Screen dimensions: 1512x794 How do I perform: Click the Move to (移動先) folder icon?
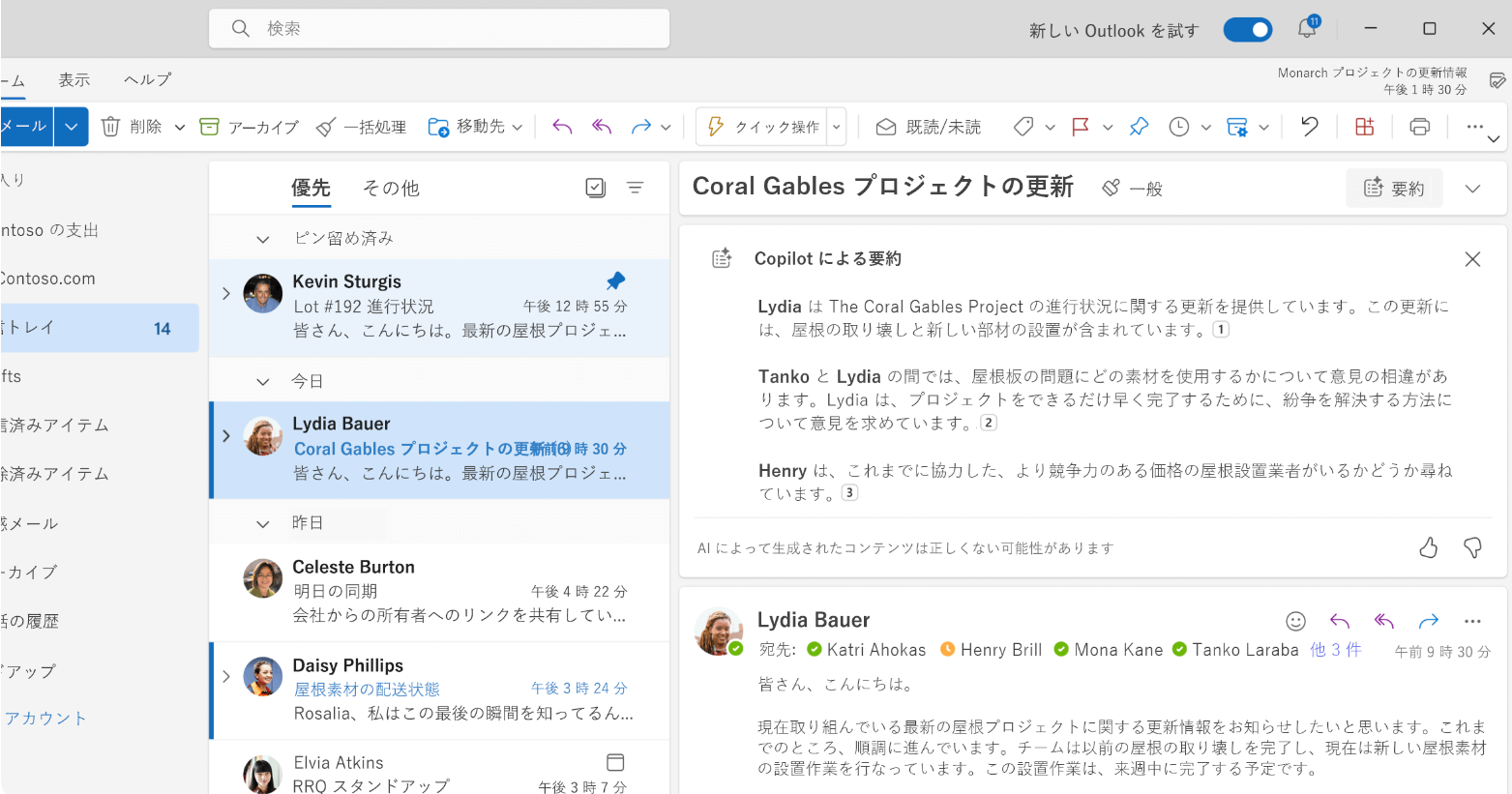click(438, 127)
